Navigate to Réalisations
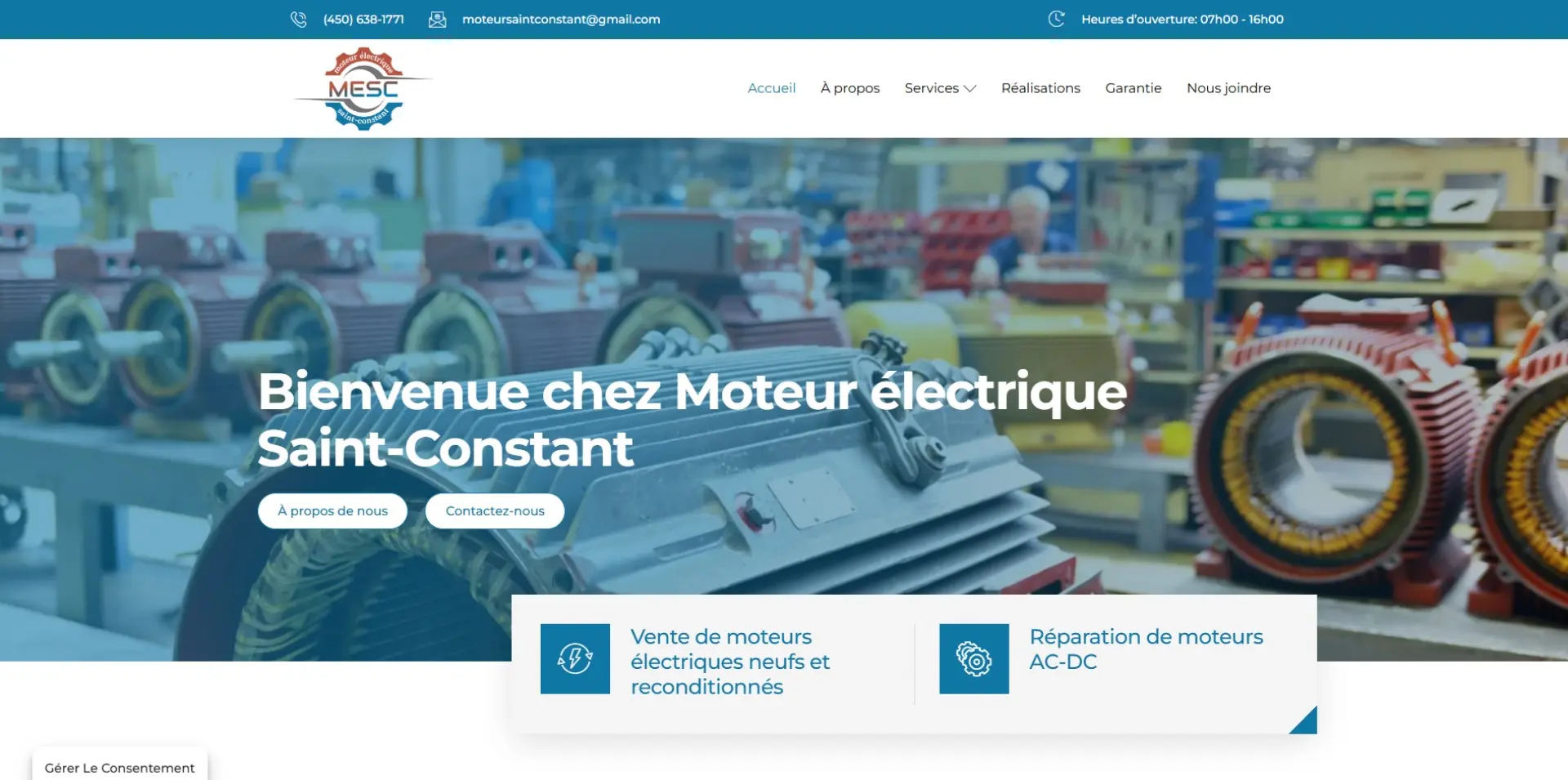Screen dimensions: 1568x780 pyautogui.click(x=1040, y=88)
